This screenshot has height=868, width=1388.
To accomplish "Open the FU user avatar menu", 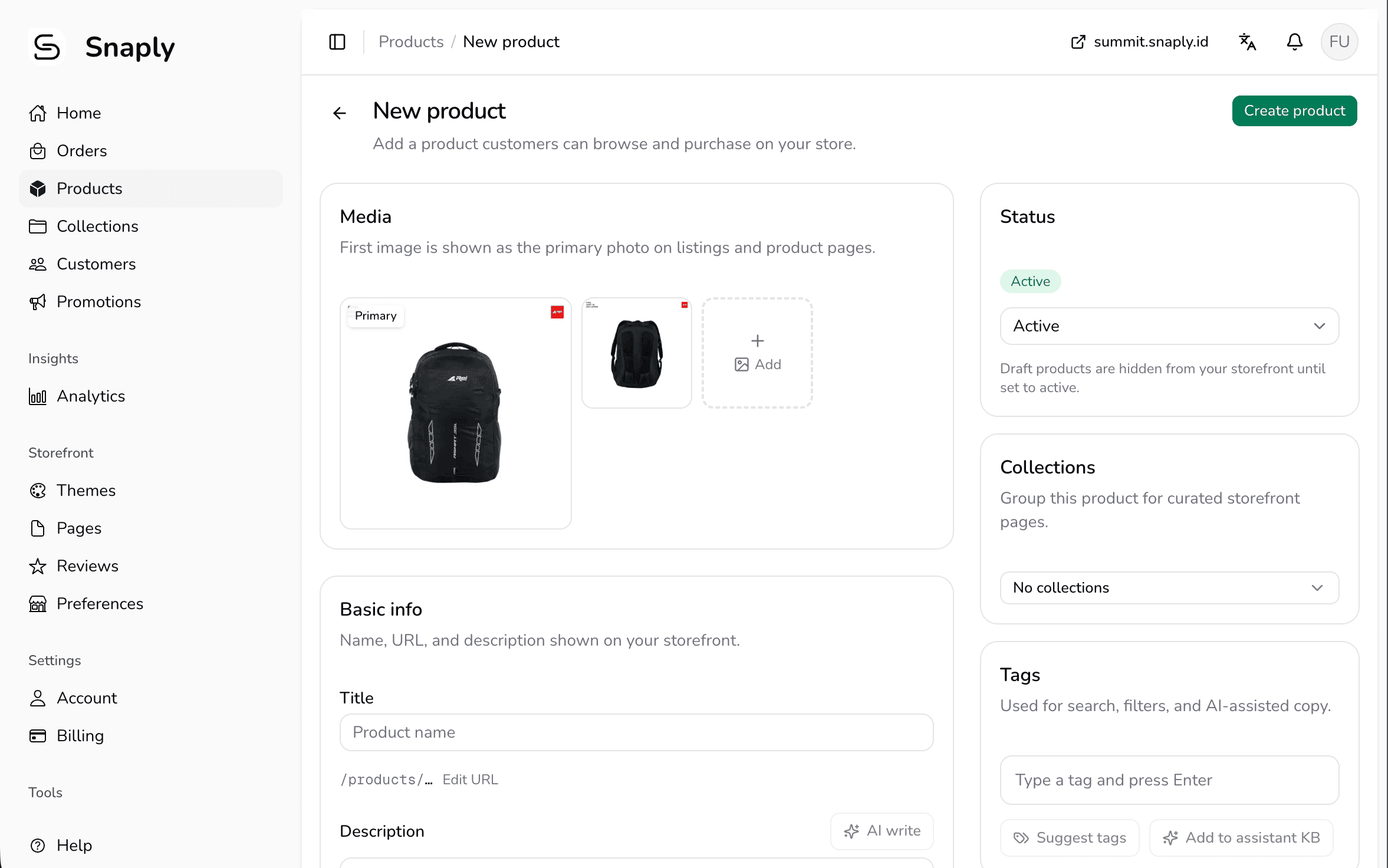I will (x=1340, y=42).
